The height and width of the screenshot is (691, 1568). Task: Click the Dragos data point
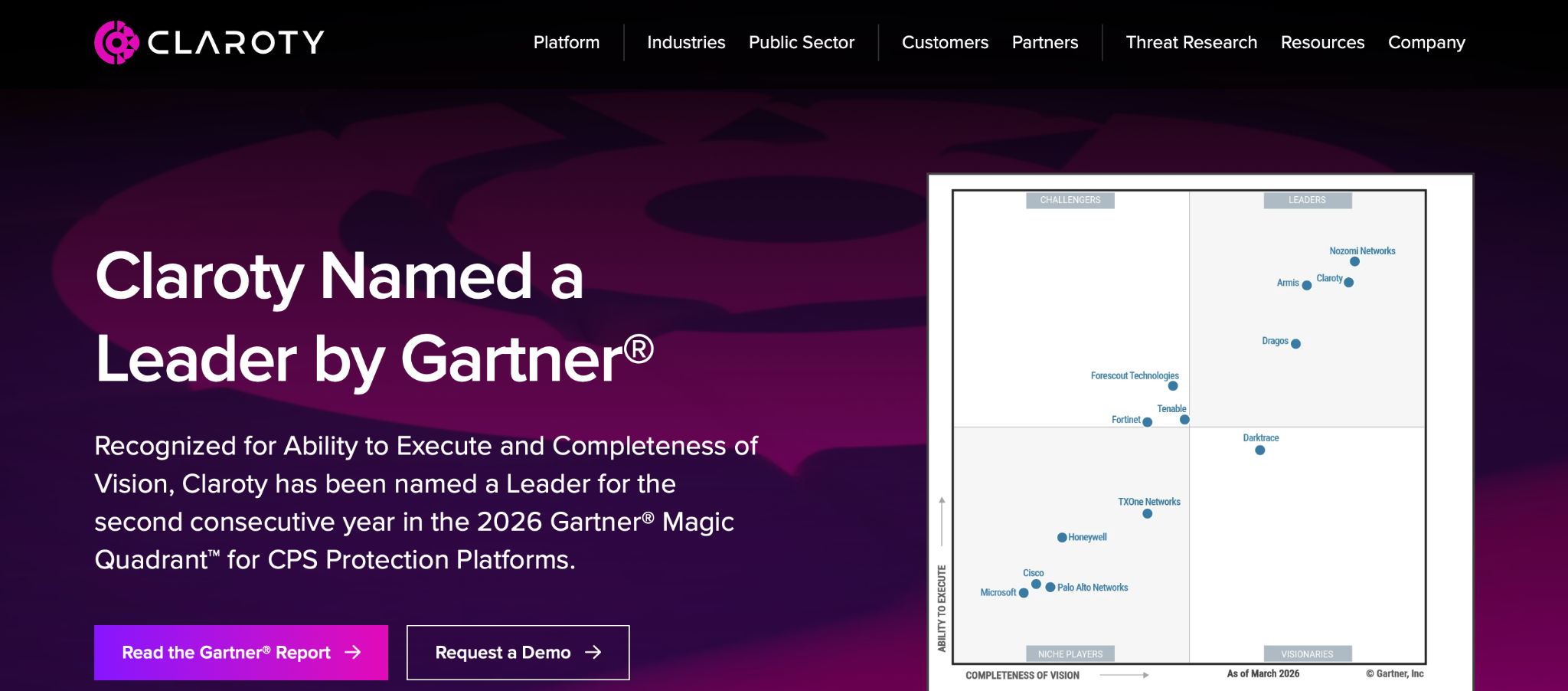1295,344
